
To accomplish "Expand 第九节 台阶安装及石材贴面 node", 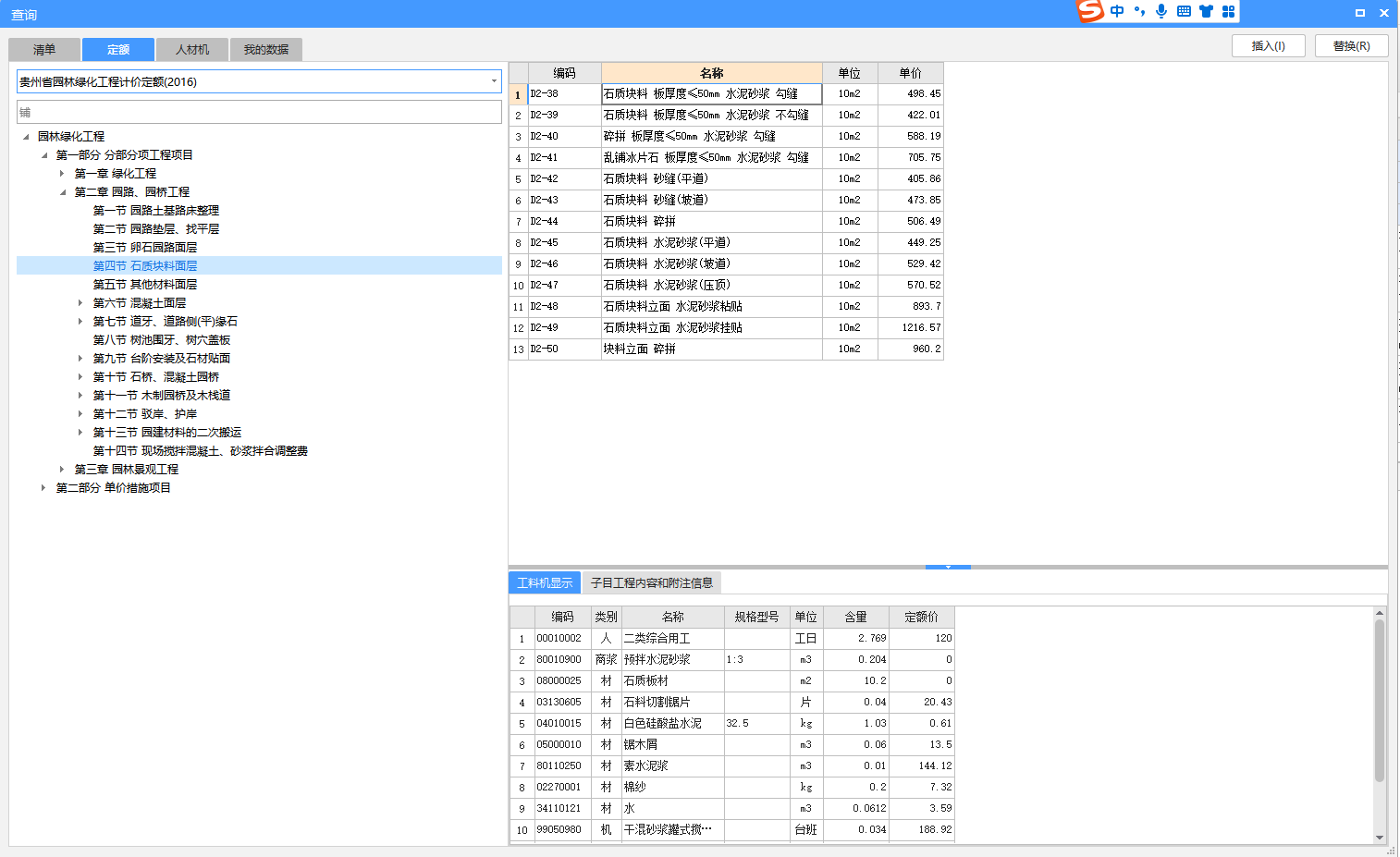I will [x=80, y=359].
